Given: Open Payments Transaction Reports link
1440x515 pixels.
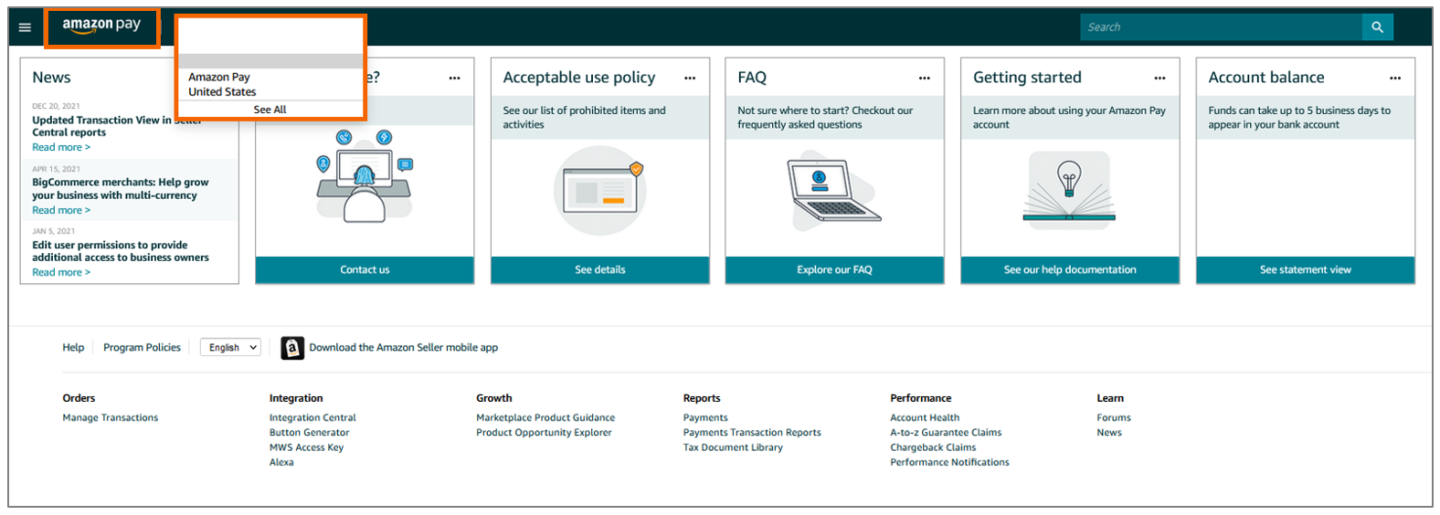Looking at the screenshot, I should tap(752, 433).
